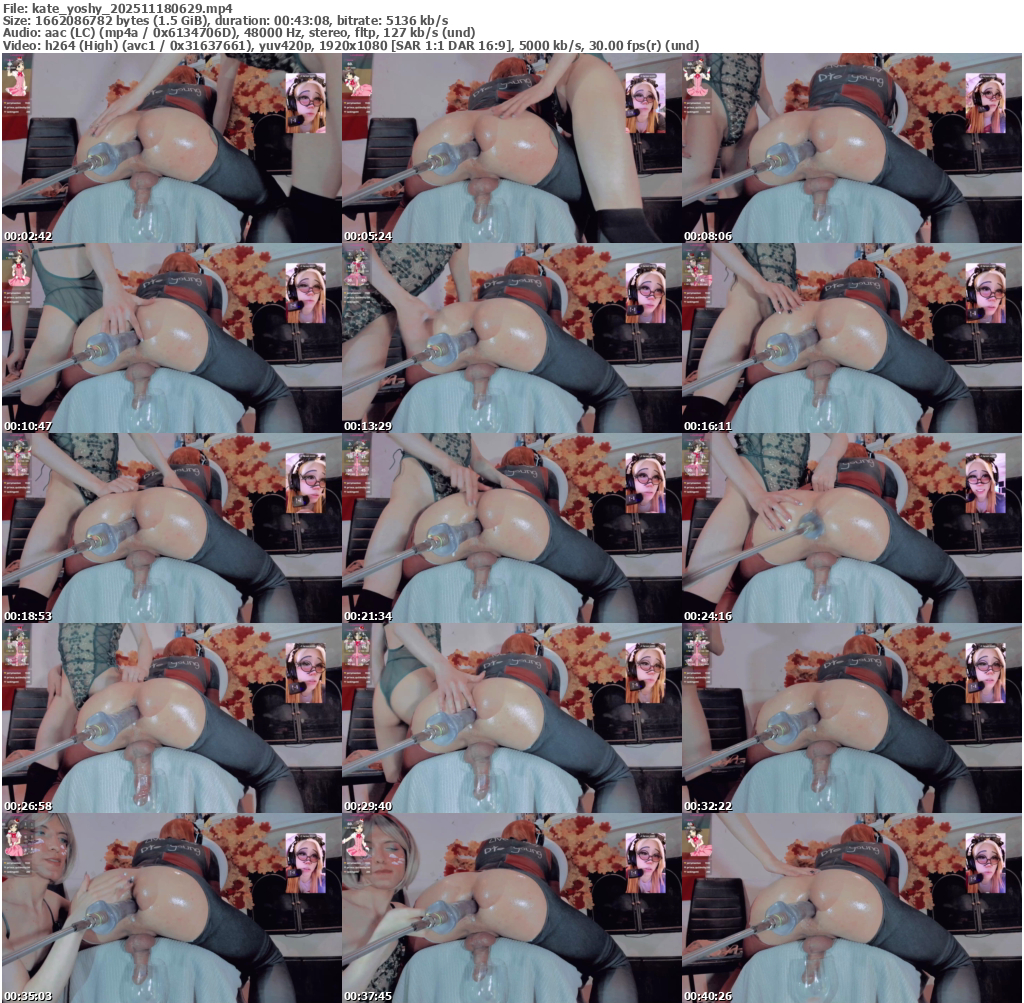Image resolution: width=1024 pixels, height=1003 pixels.
Task: Click the inset webcam overlay in the 00:02:42 frame
Action: pos(305,103)
